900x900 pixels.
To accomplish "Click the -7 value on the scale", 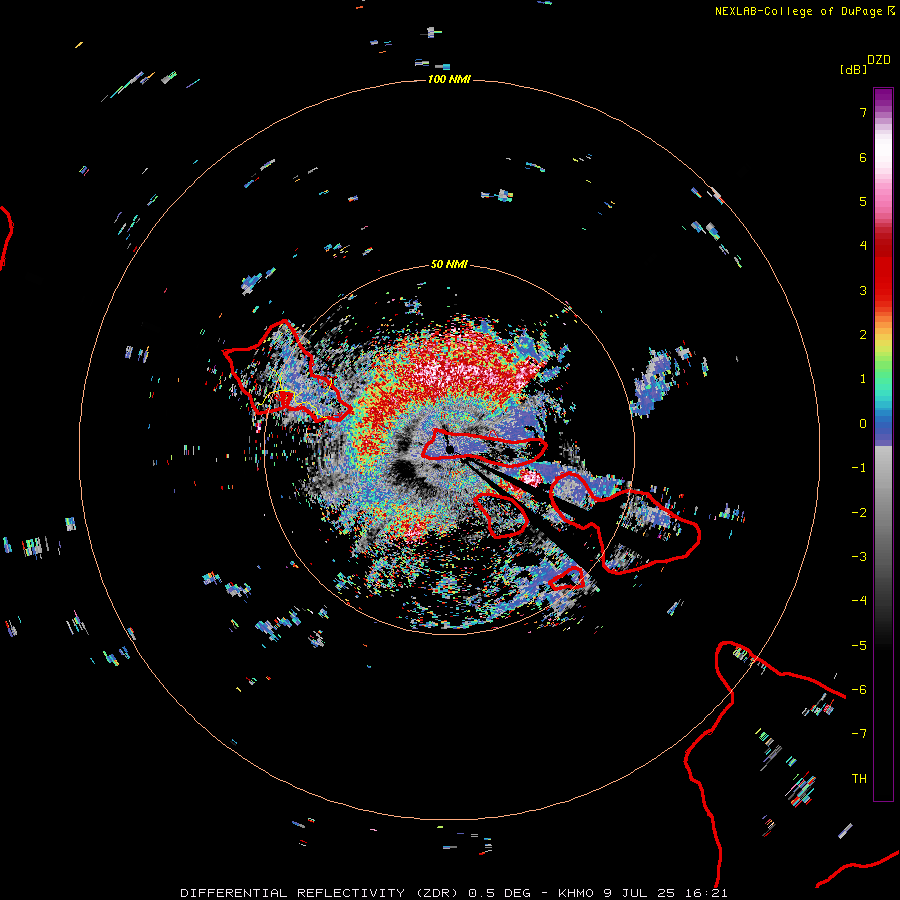I will click(x=859, y=734).
